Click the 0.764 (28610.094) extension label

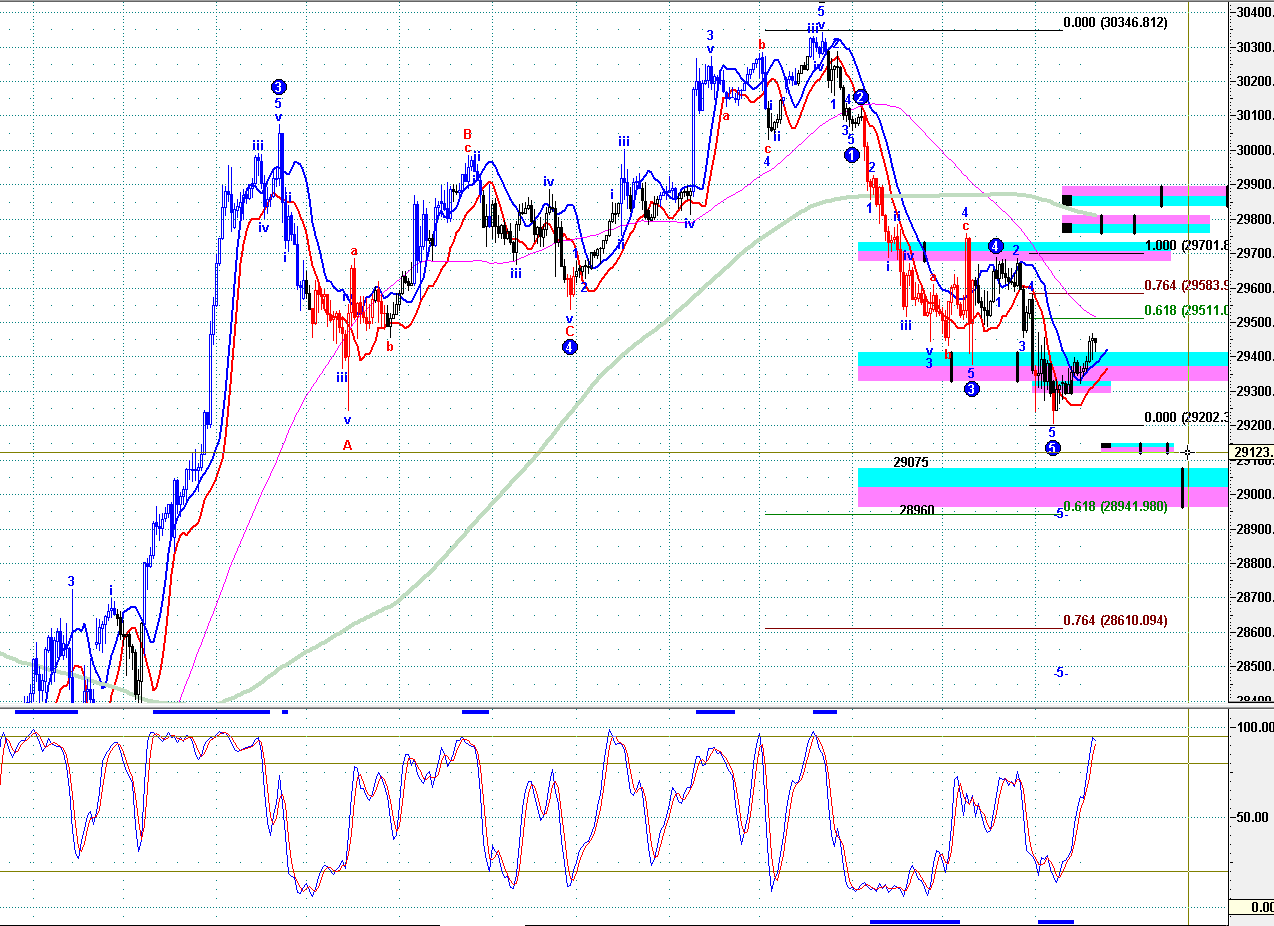(x=1115, y=621)
